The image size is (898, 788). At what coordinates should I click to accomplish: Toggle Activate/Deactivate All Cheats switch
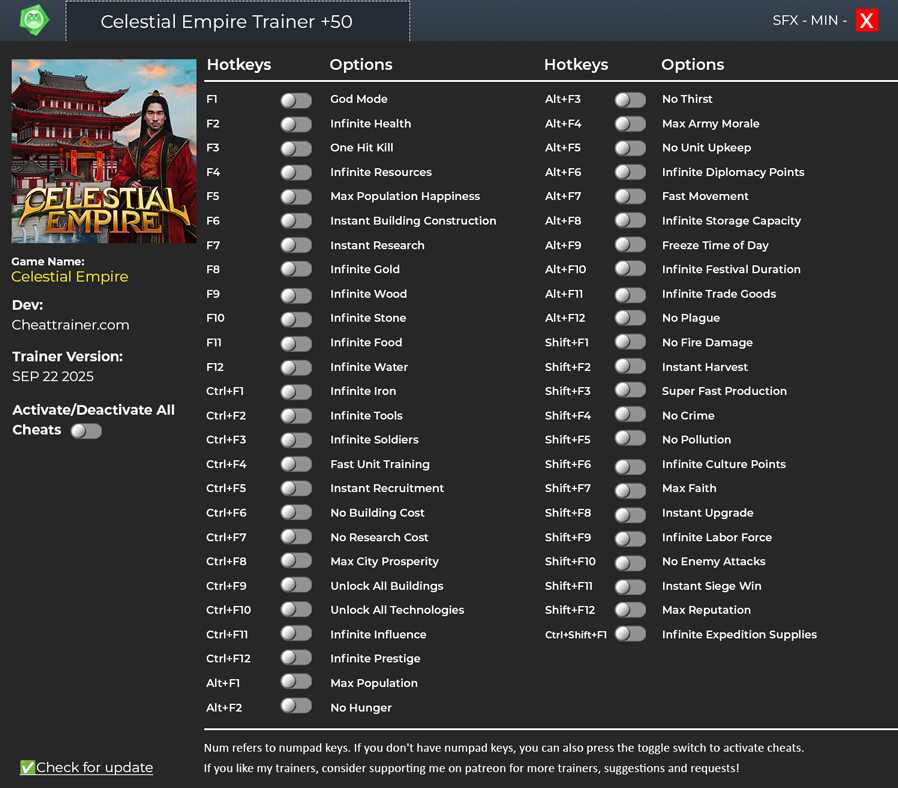[x=86, y=431]
